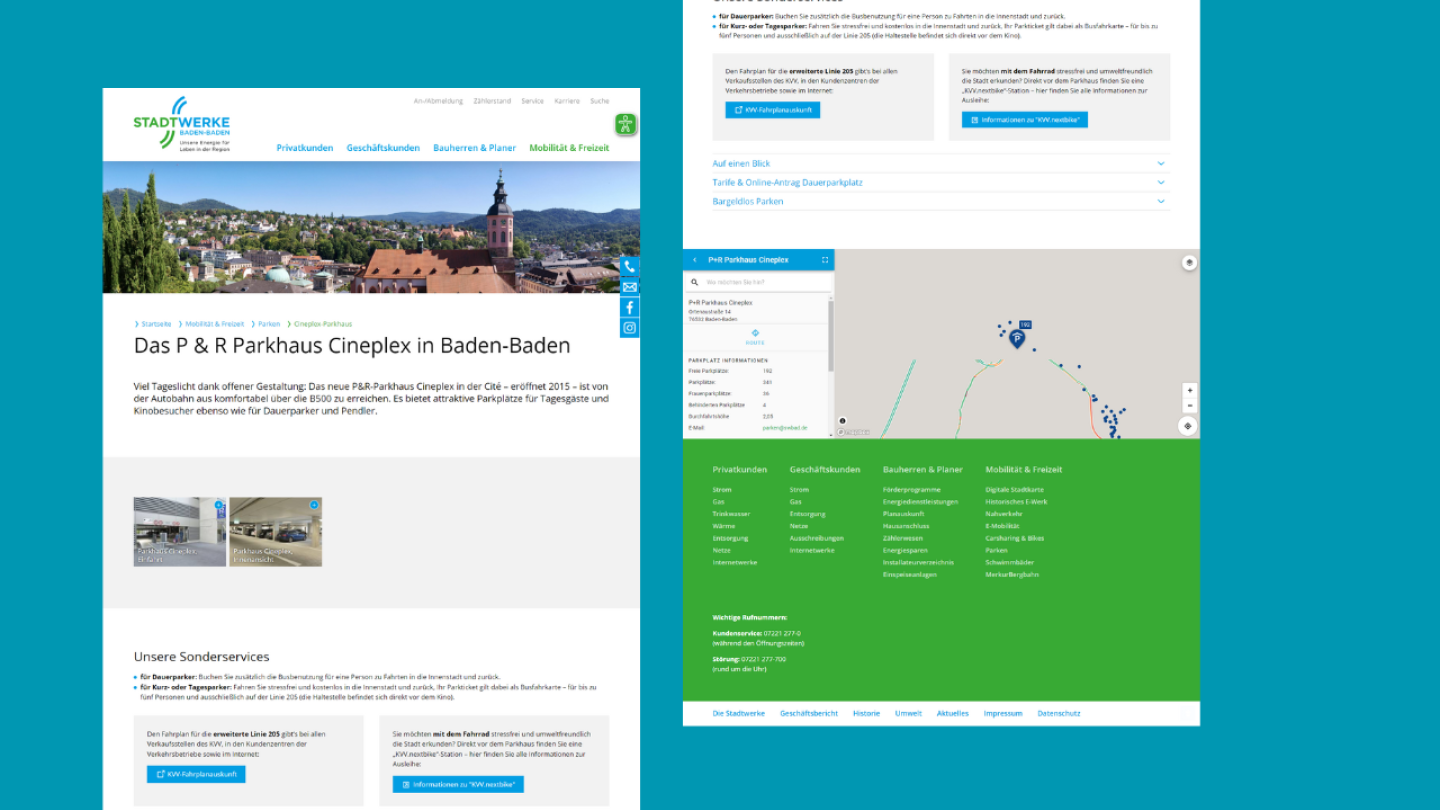Screen dimensions: 1440x810
Task: Open the Instagram icon link
Action: point(629,328)
